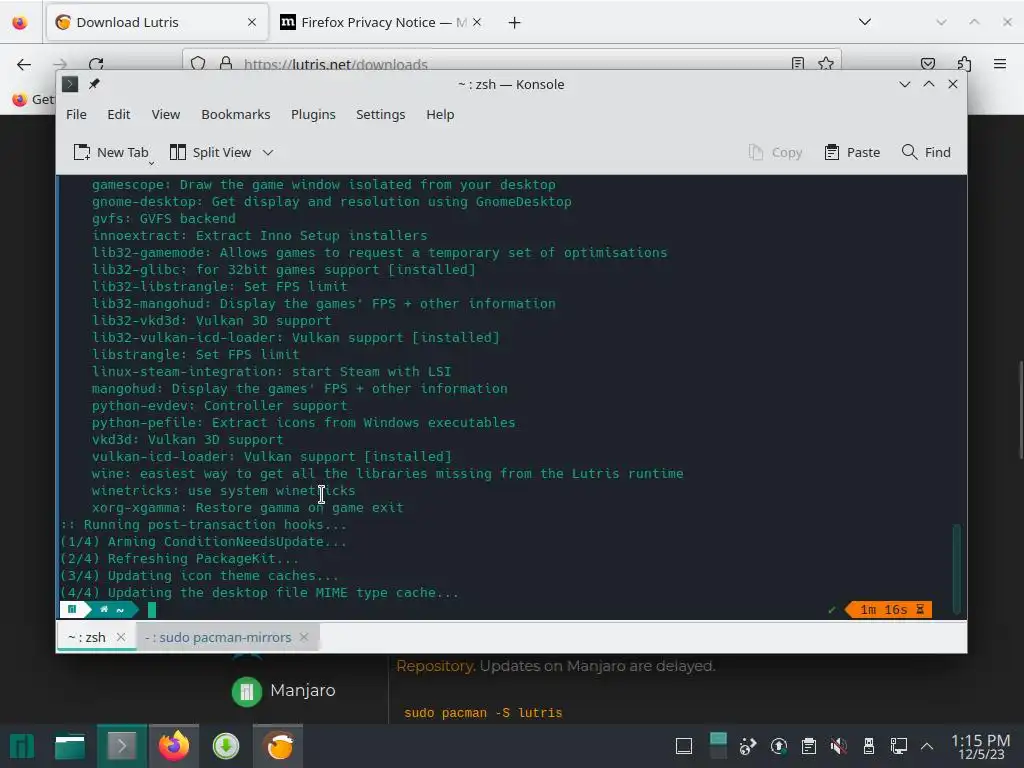
Task: Open removable USB devices tray icon
Action: click(869, 746)
